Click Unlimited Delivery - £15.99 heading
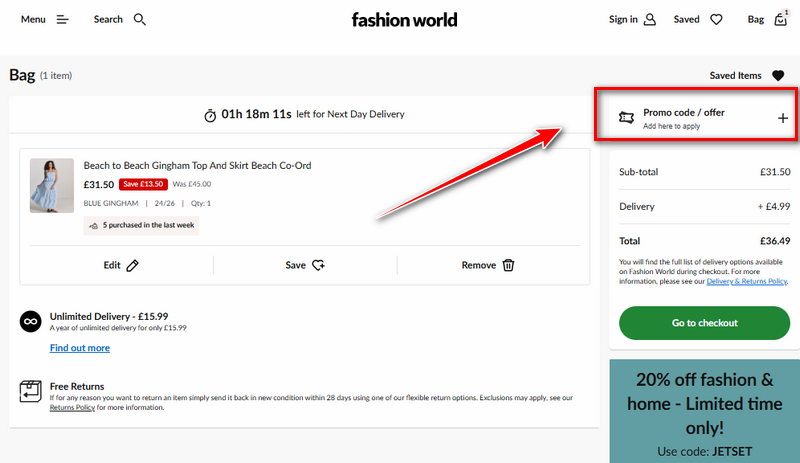The image size is (800, 463). coord(109,316)
